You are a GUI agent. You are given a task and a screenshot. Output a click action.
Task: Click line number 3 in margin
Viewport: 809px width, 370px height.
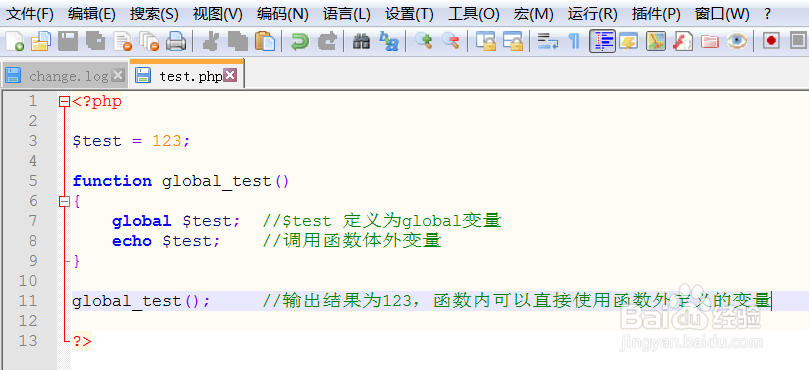tap(33, 141)
